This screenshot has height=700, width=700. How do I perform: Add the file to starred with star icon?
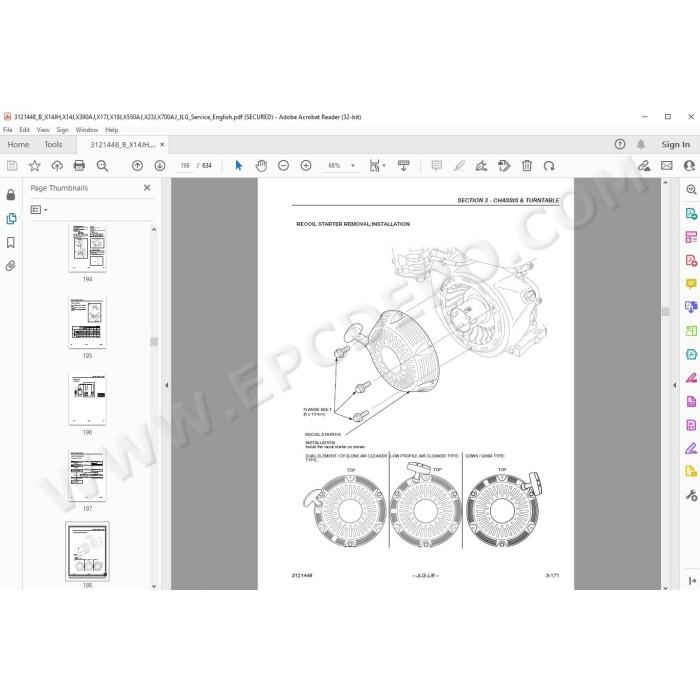click(x=34, y=166)
